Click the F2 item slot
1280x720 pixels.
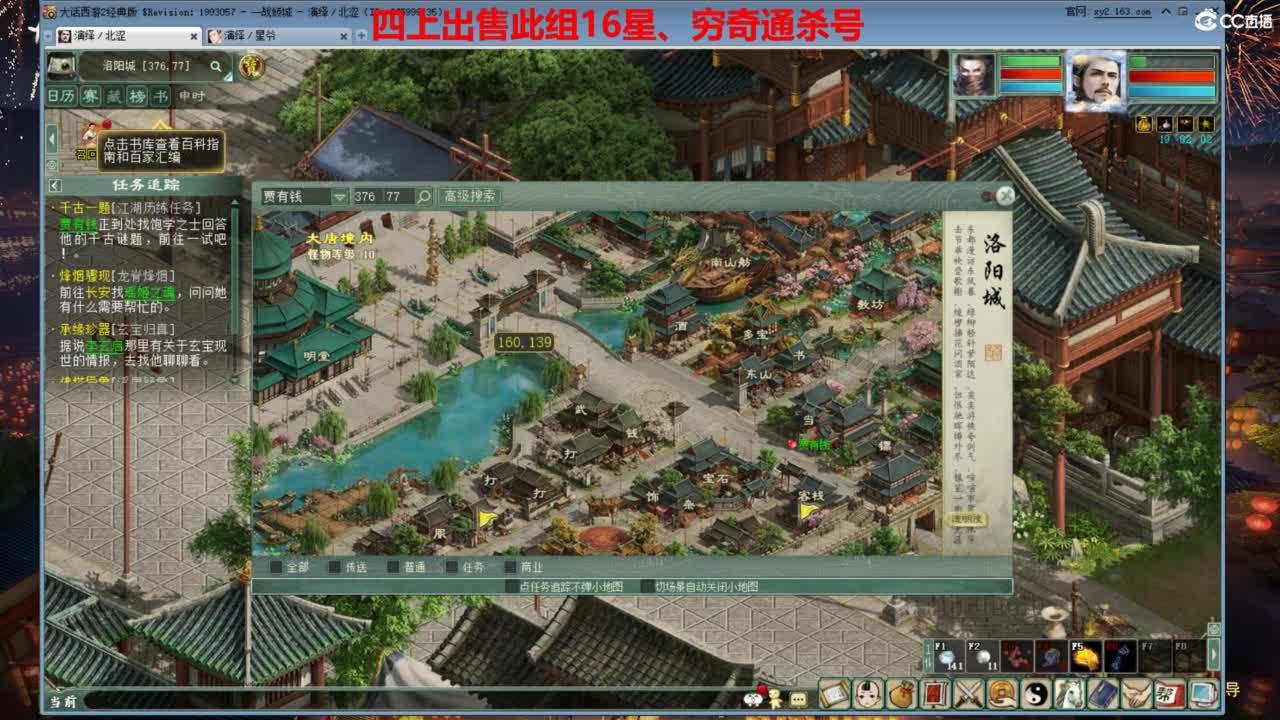coord(983,656)
